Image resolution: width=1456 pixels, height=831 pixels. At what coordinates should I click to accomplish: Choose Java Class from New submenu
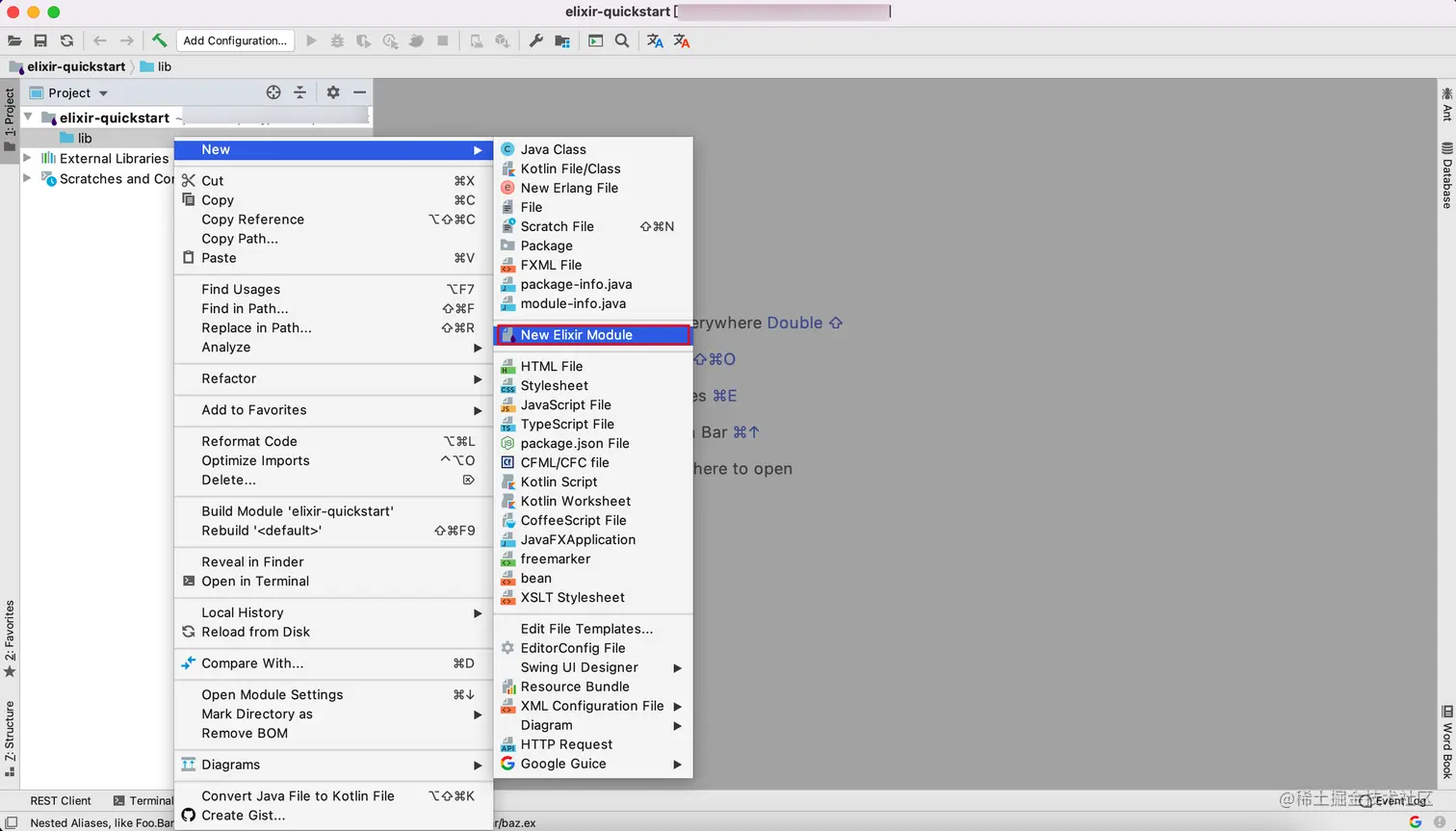(592, 149)
